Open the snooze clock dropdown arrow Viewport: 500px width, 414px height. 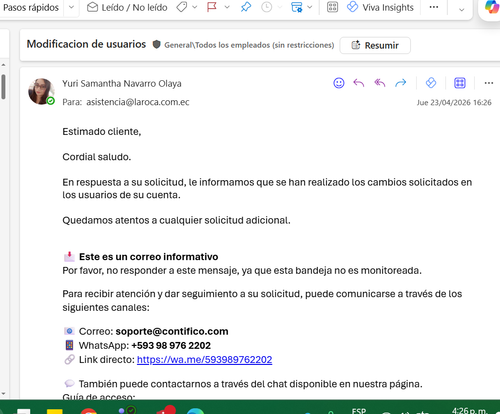[280, 7]
